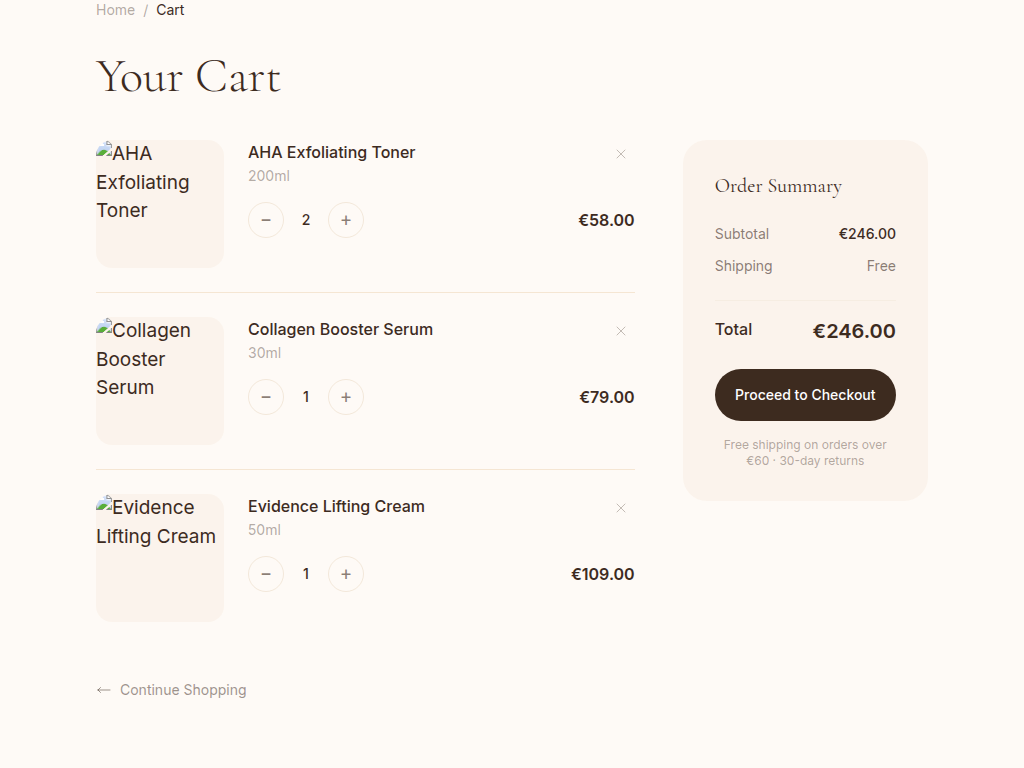Image resolution: width=1024 pixels, height=768 pixels.
Task: Open Collagen Booster Serum product image
Action: (x=160, y=381)
